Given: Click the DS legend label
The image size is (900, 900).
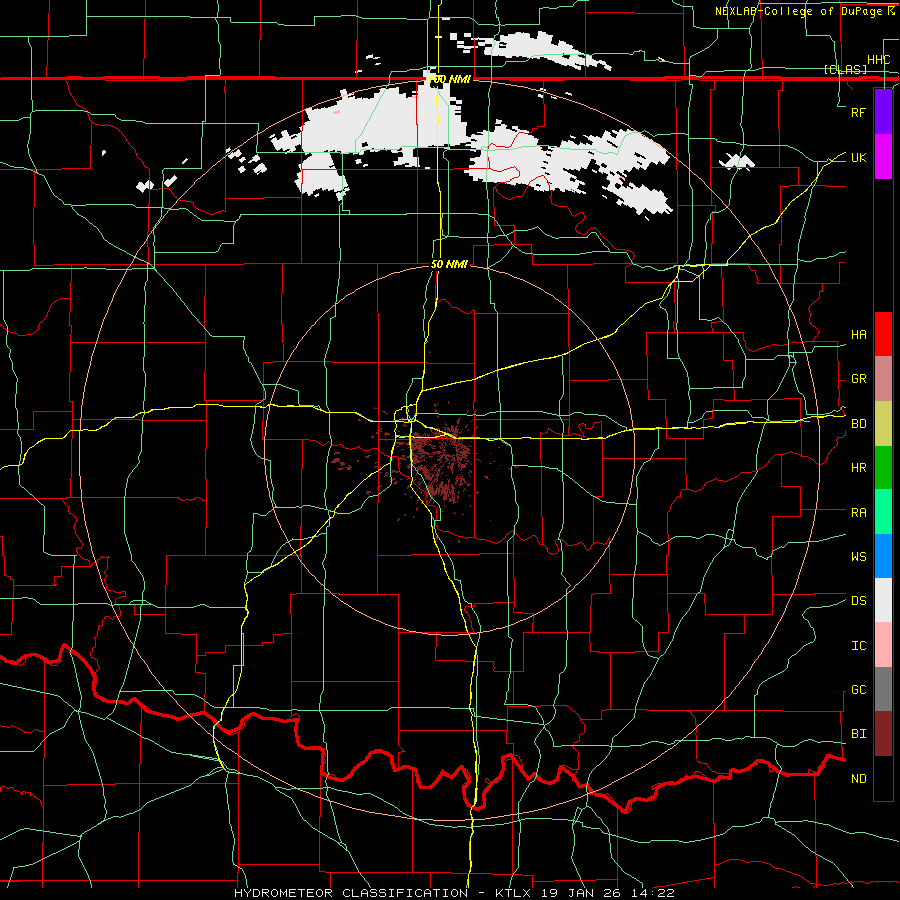Looking at the screenshot, I should (x=858, y=601).
